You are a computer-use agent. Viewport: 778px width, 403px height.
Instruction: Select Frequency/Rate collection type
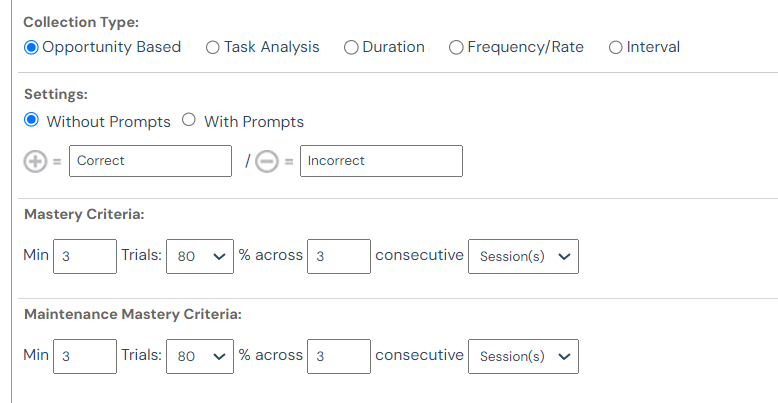tap(456, 47)
